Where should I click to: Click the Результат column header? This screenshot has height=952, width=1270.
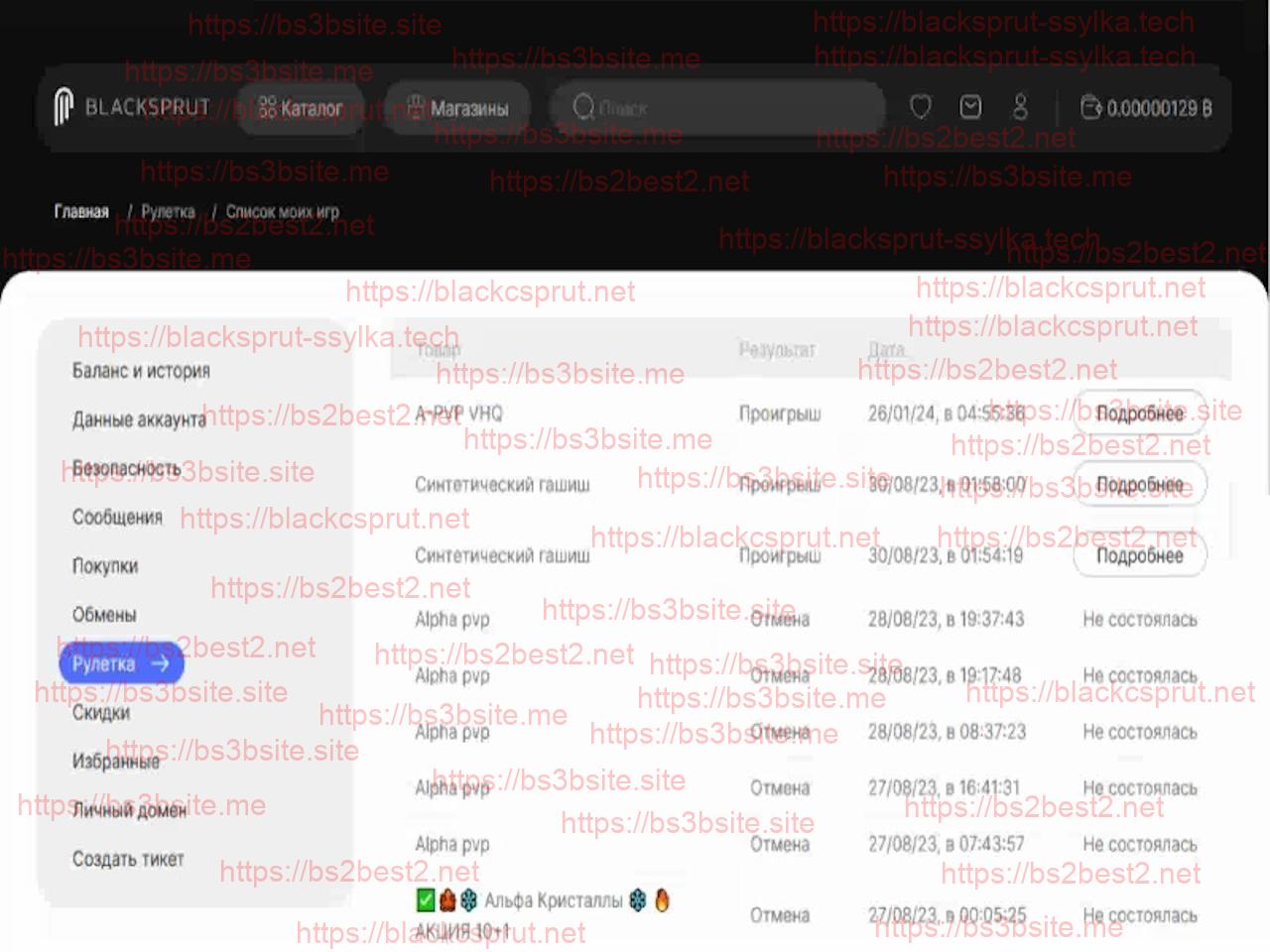click(777, 349)
